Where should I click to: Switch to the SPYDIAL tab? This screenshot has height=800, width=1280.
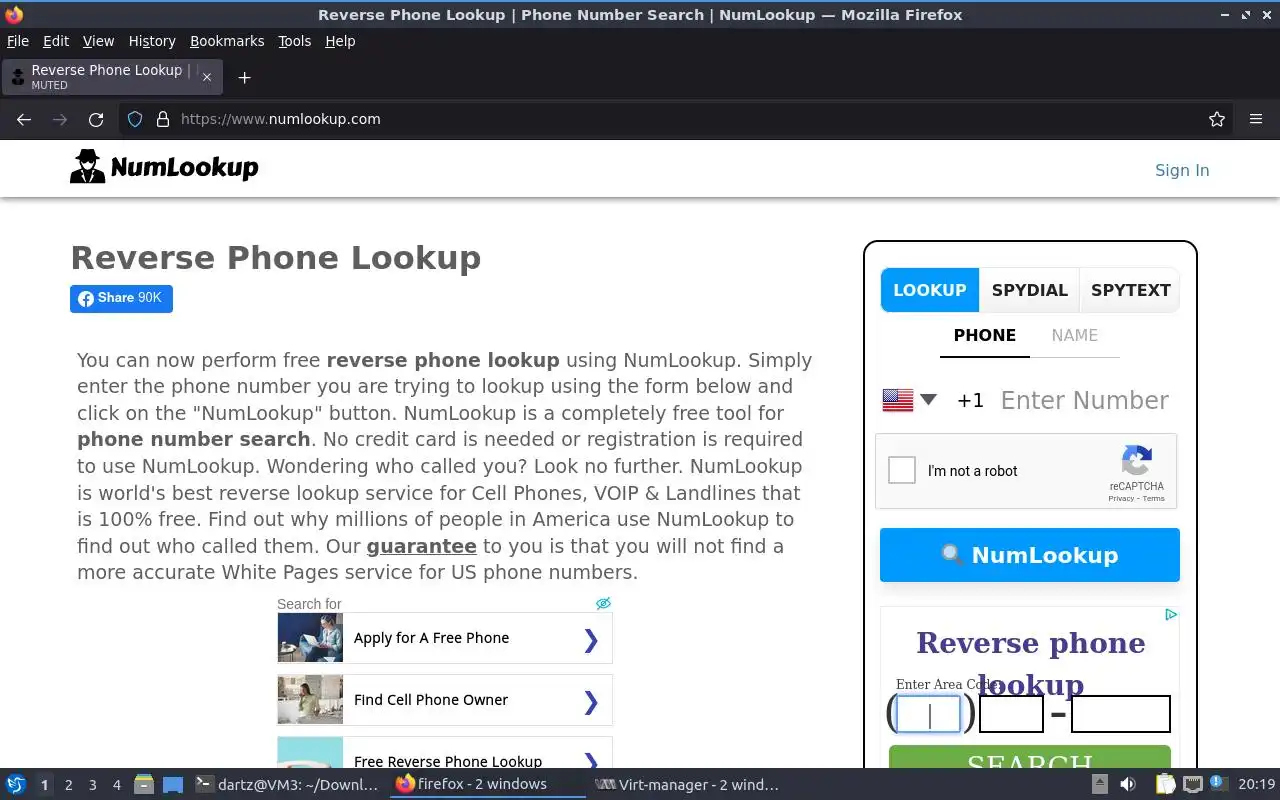coord(1030,290)
